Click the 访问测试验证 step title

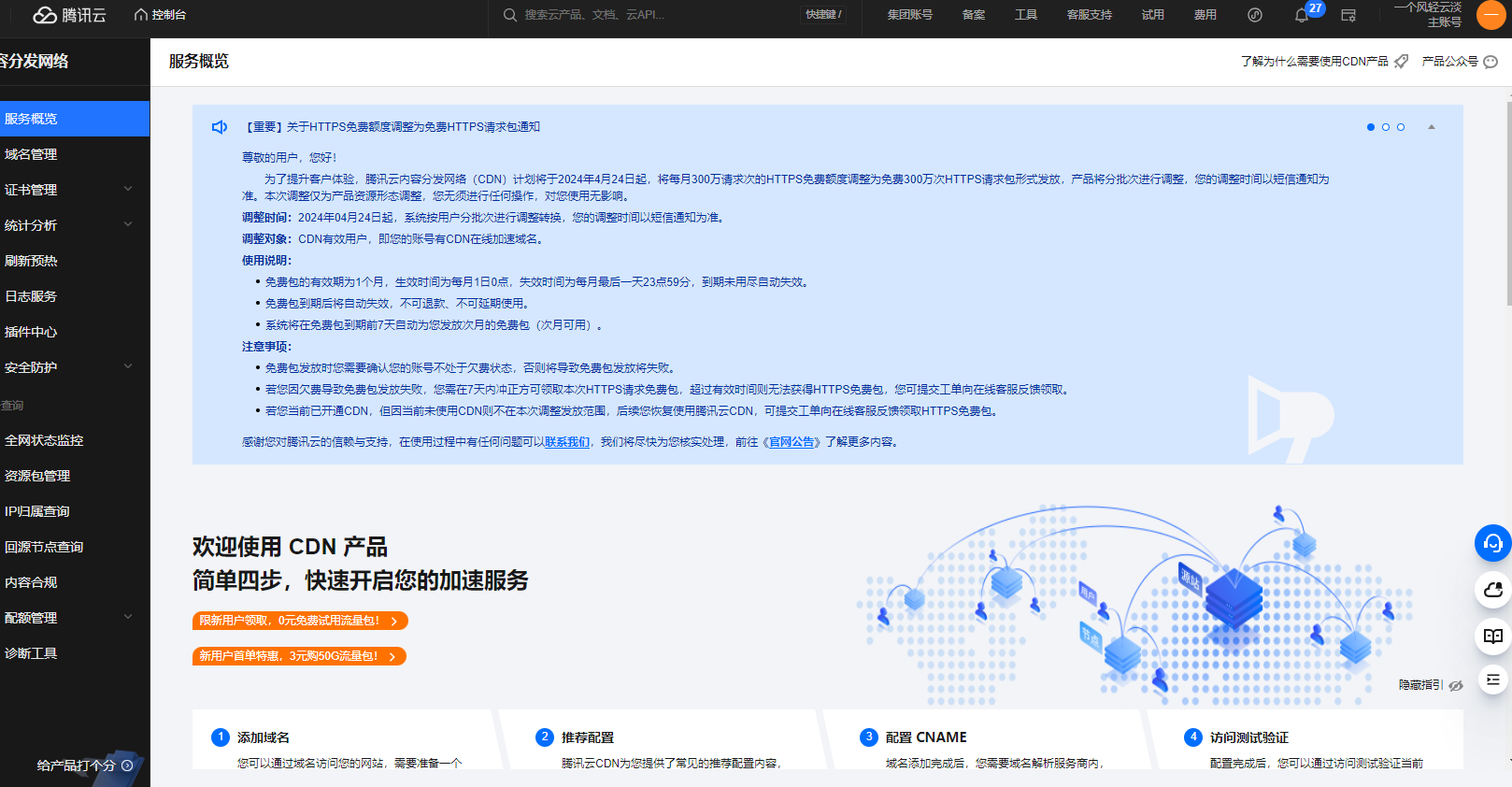click(x=1249, y=737)
